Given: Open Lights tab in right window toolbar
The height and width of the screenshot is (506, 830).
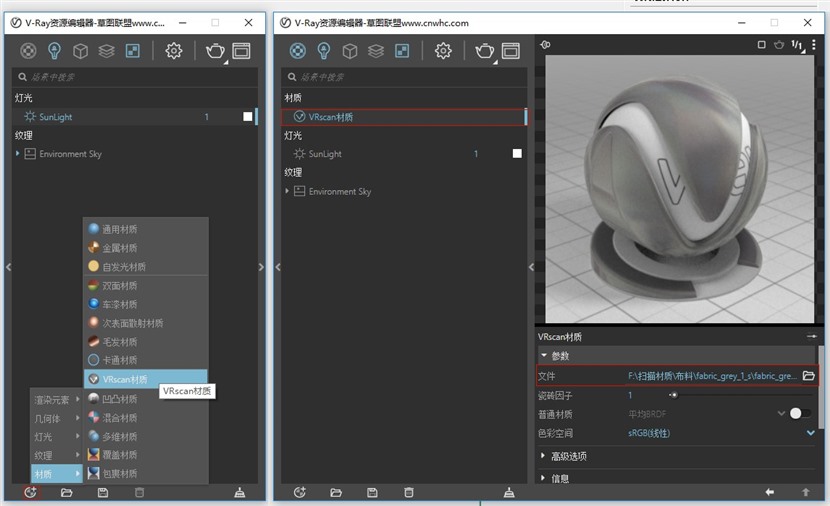Looking at the screenshot, I should (x=323, y=51).
